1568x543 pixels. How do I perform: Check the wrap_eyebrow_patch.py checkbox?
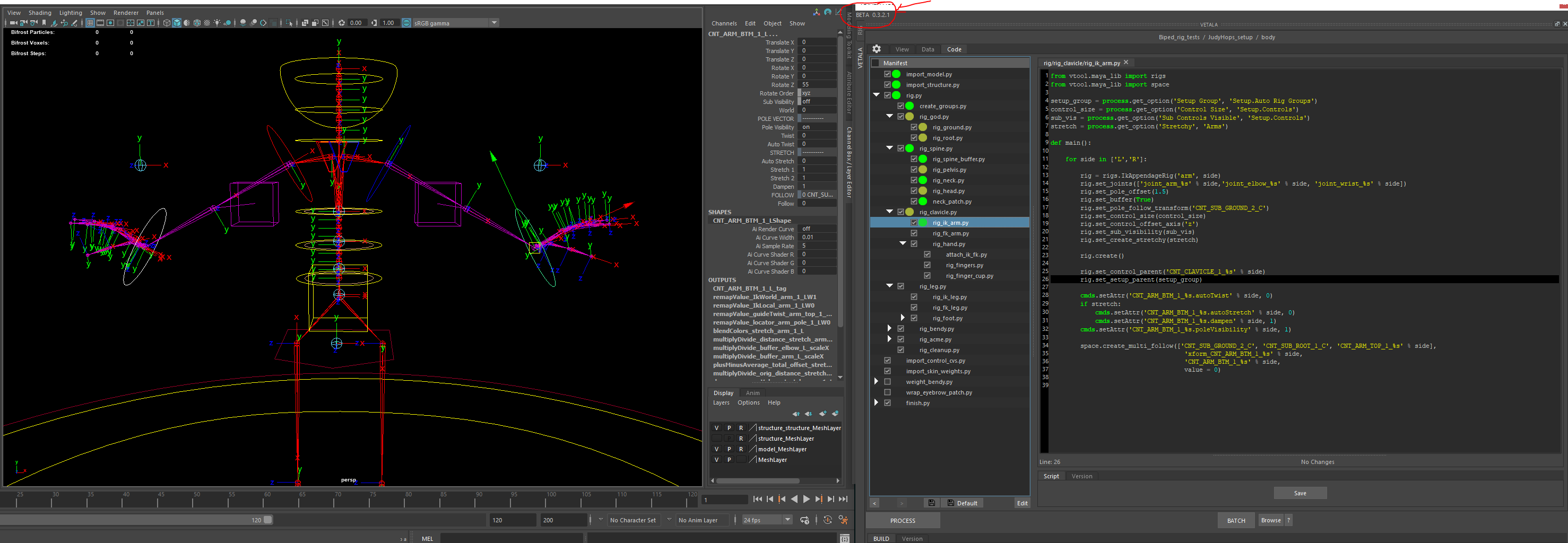point(888,392)
